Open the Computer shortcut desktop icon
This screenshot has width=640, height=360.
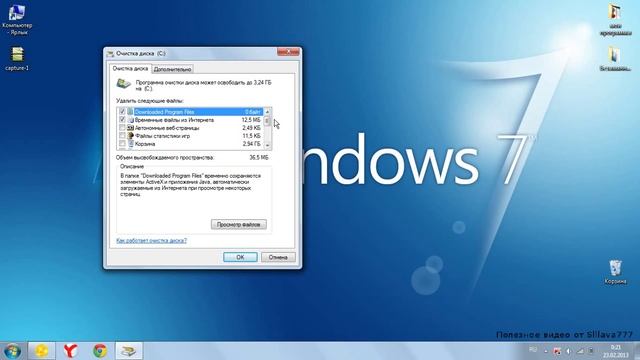click(x=17, y=19)
